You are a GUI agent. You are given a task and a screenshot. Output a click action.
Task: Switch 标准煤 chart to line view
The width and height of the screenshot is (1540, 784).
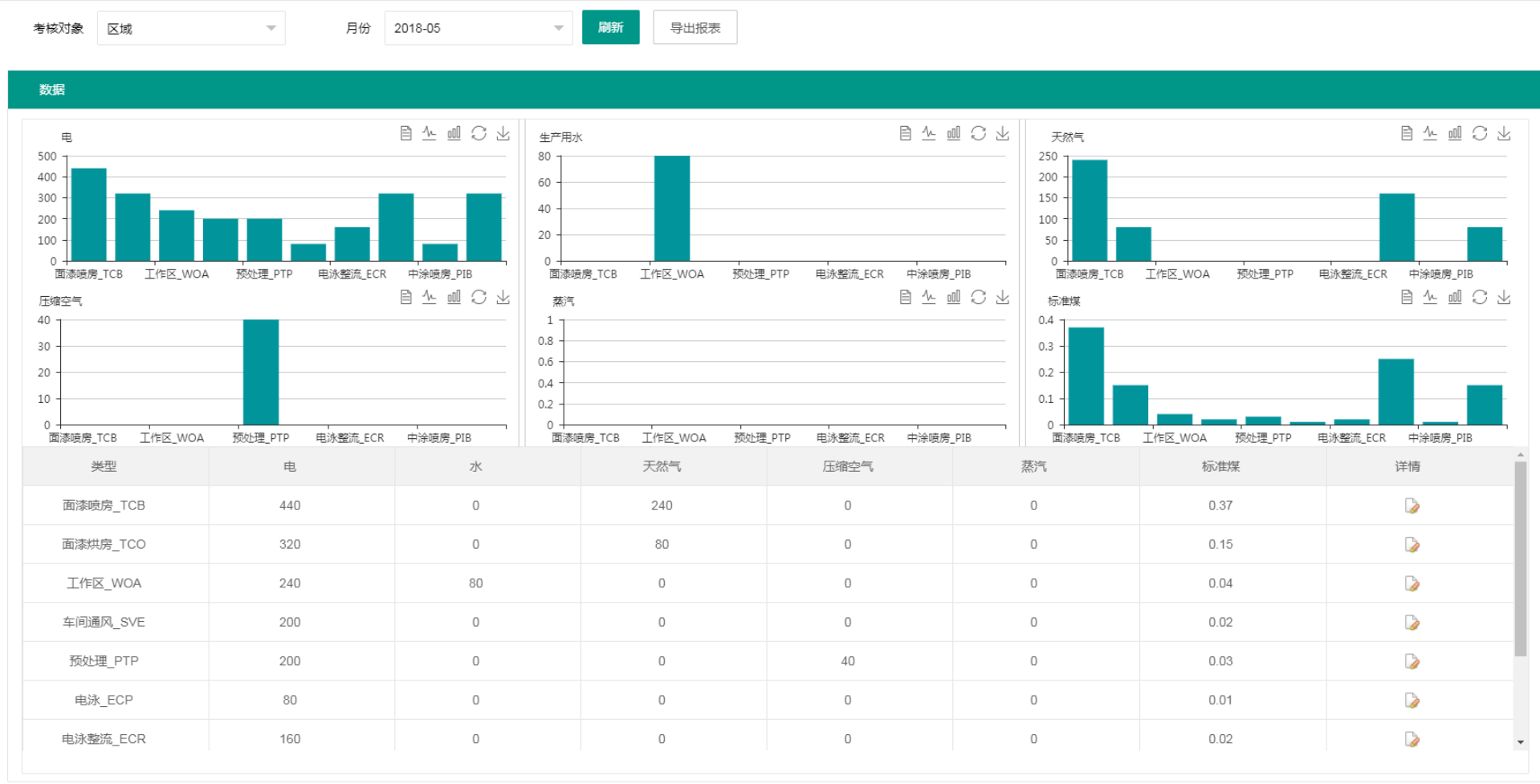tap(1430, 297)
